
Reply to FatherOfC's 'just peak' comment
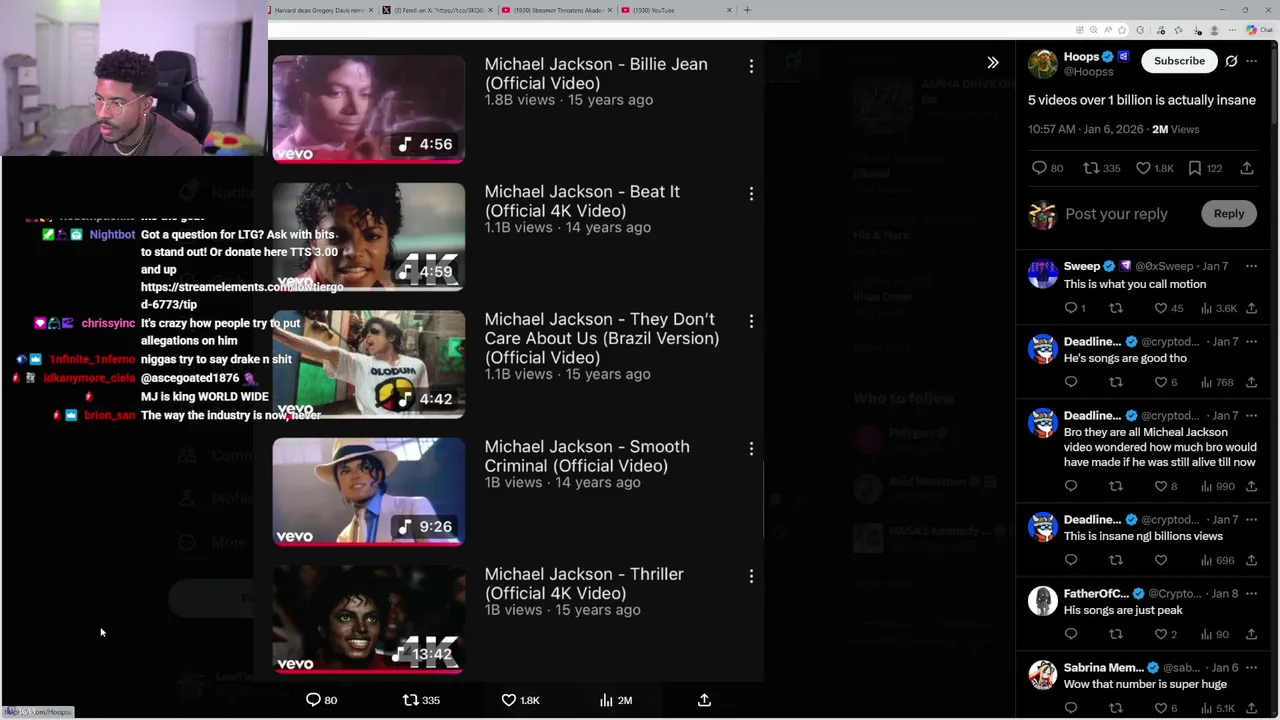point(1071,634)
